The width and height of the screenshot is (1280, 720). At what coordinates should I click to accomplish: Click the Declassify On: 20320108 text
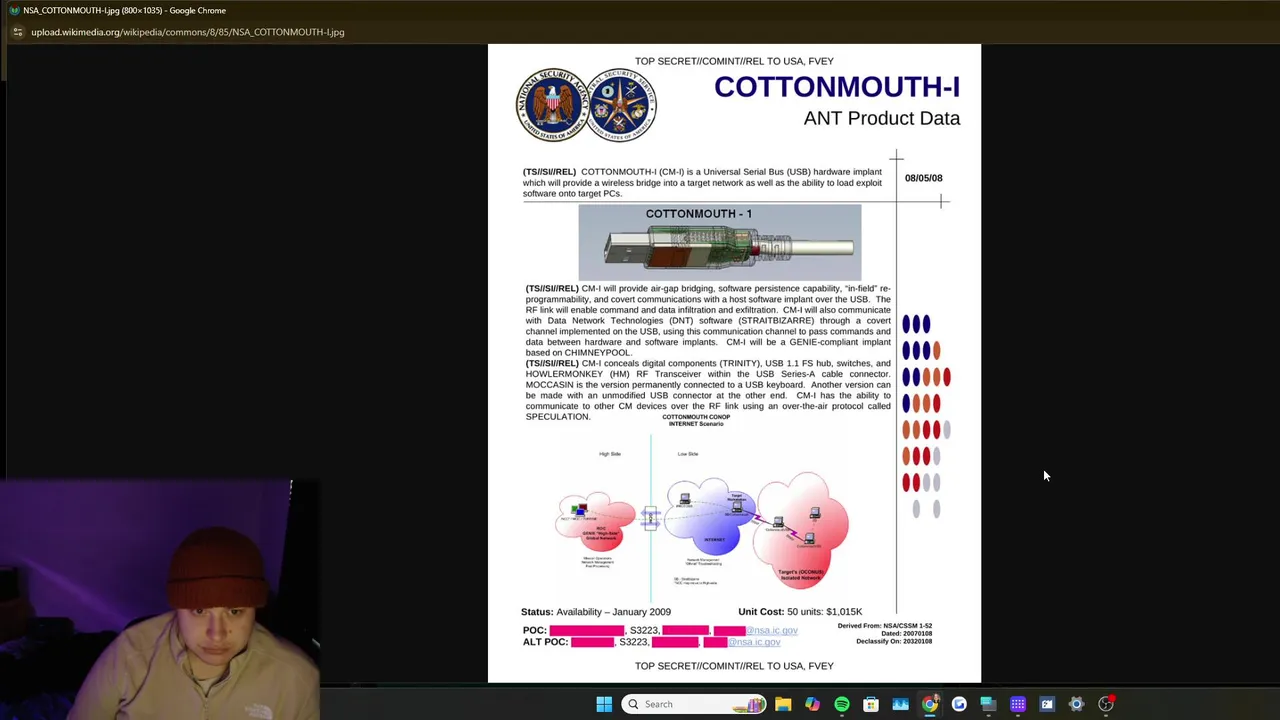tap(894, 641)
